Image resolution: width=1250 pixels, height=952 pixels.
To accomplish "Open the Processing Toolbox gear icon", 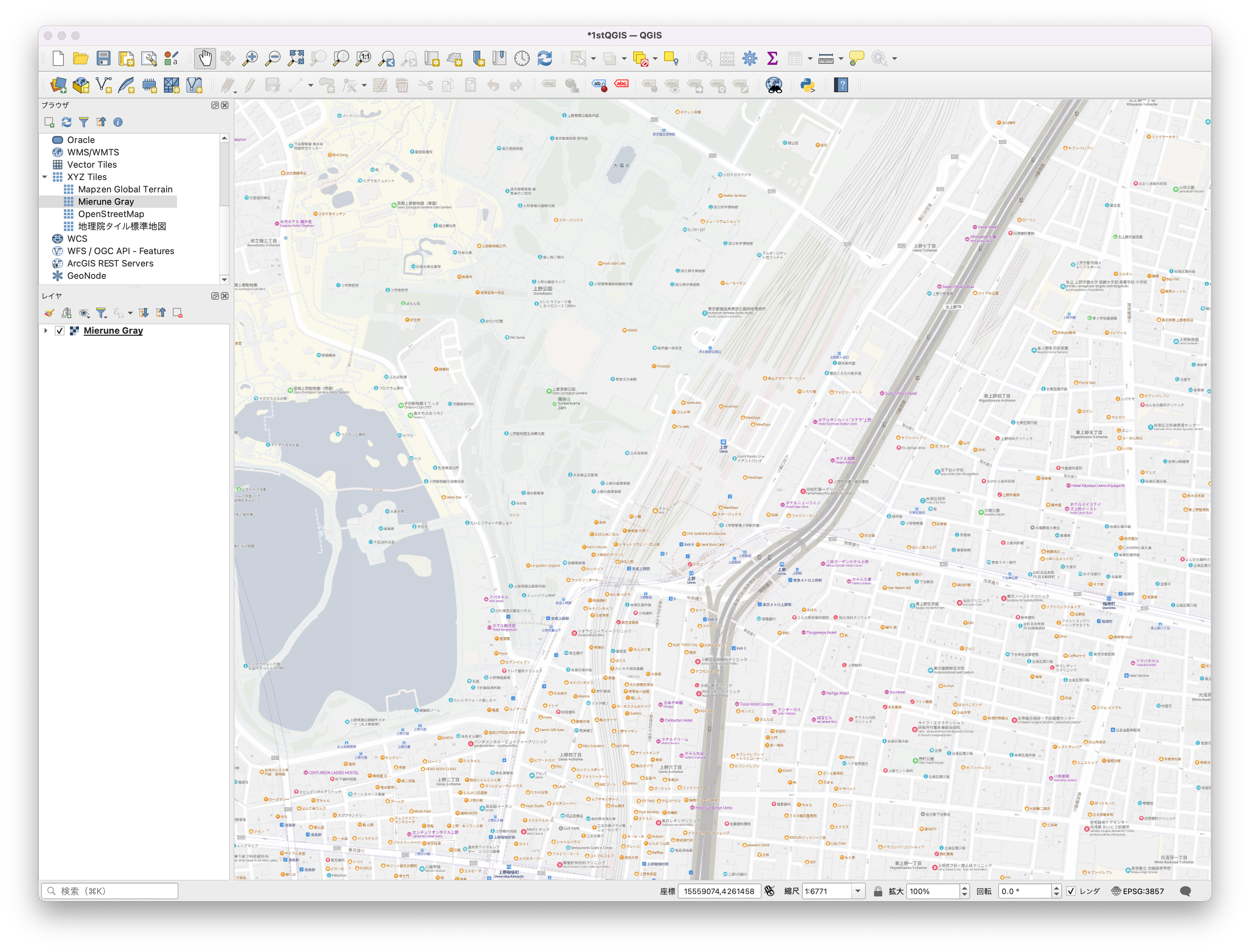I will coord(750,58).
